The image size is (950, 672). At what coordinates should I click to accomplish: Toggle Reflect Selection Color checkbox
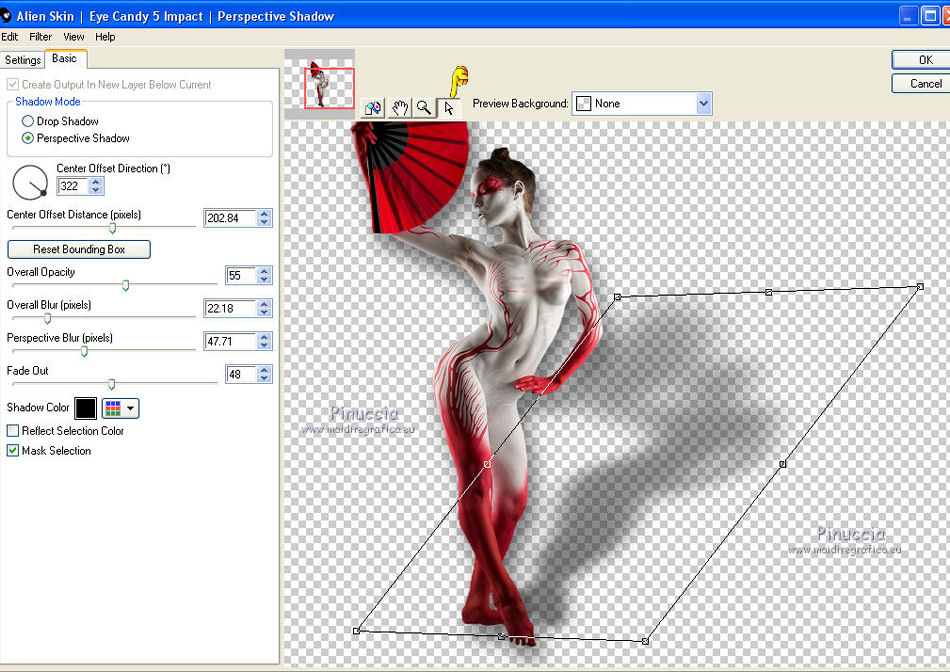13,431
